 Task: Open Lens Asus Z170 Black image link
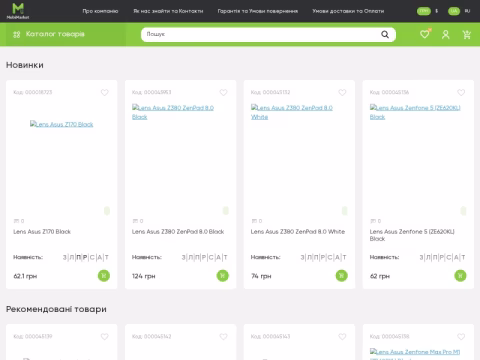click(x=62, y=124)
